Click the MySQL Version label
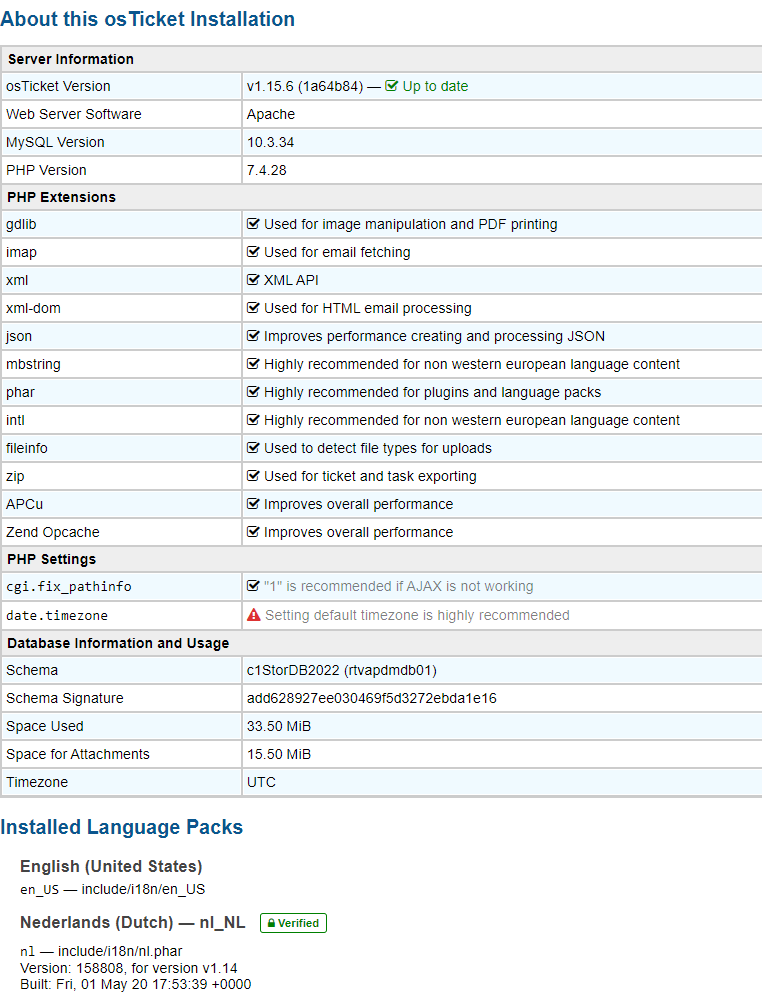 55,142
